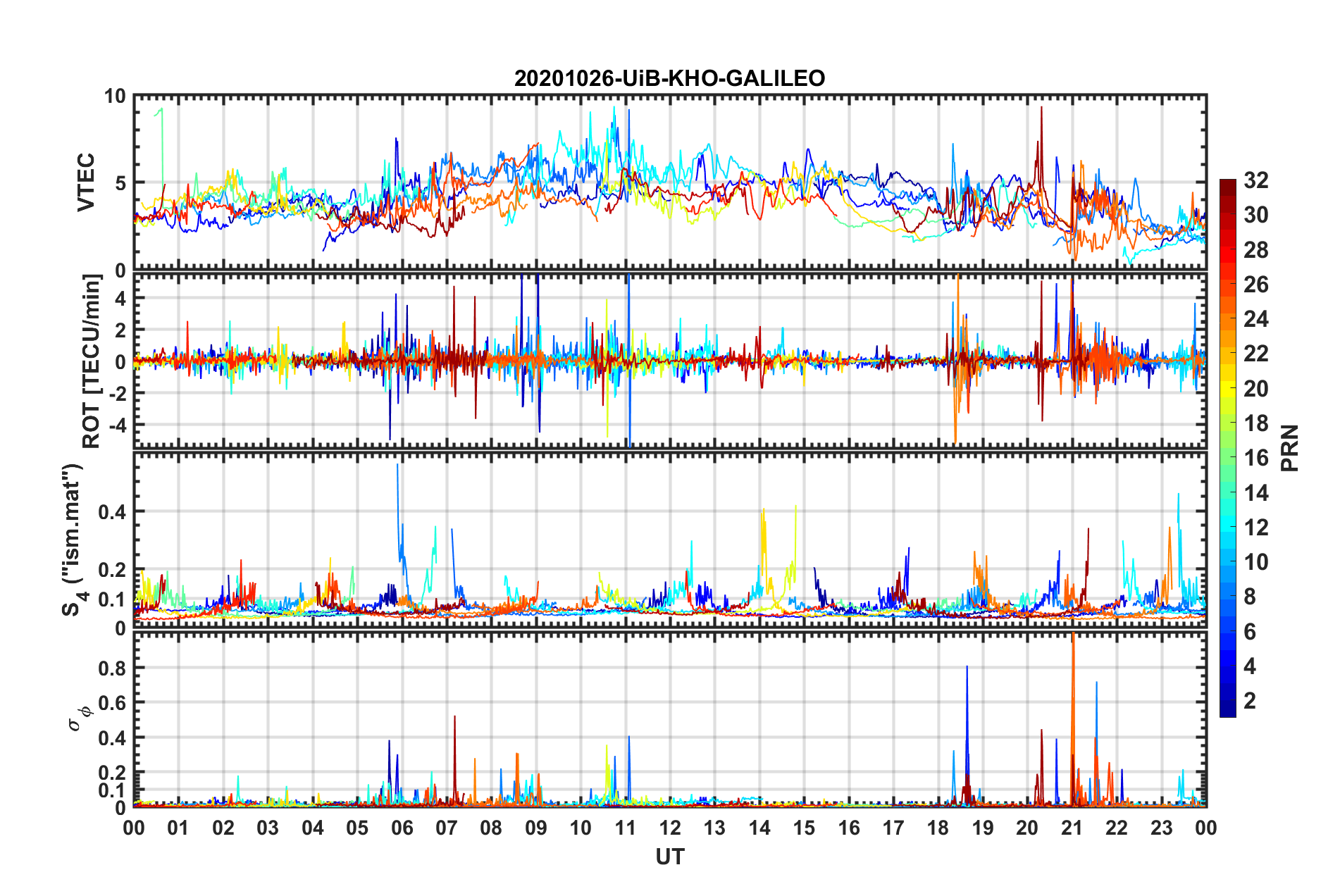Select the UT x-axis label
Viewport: 1340px width, 896px height.
[670, 857]
